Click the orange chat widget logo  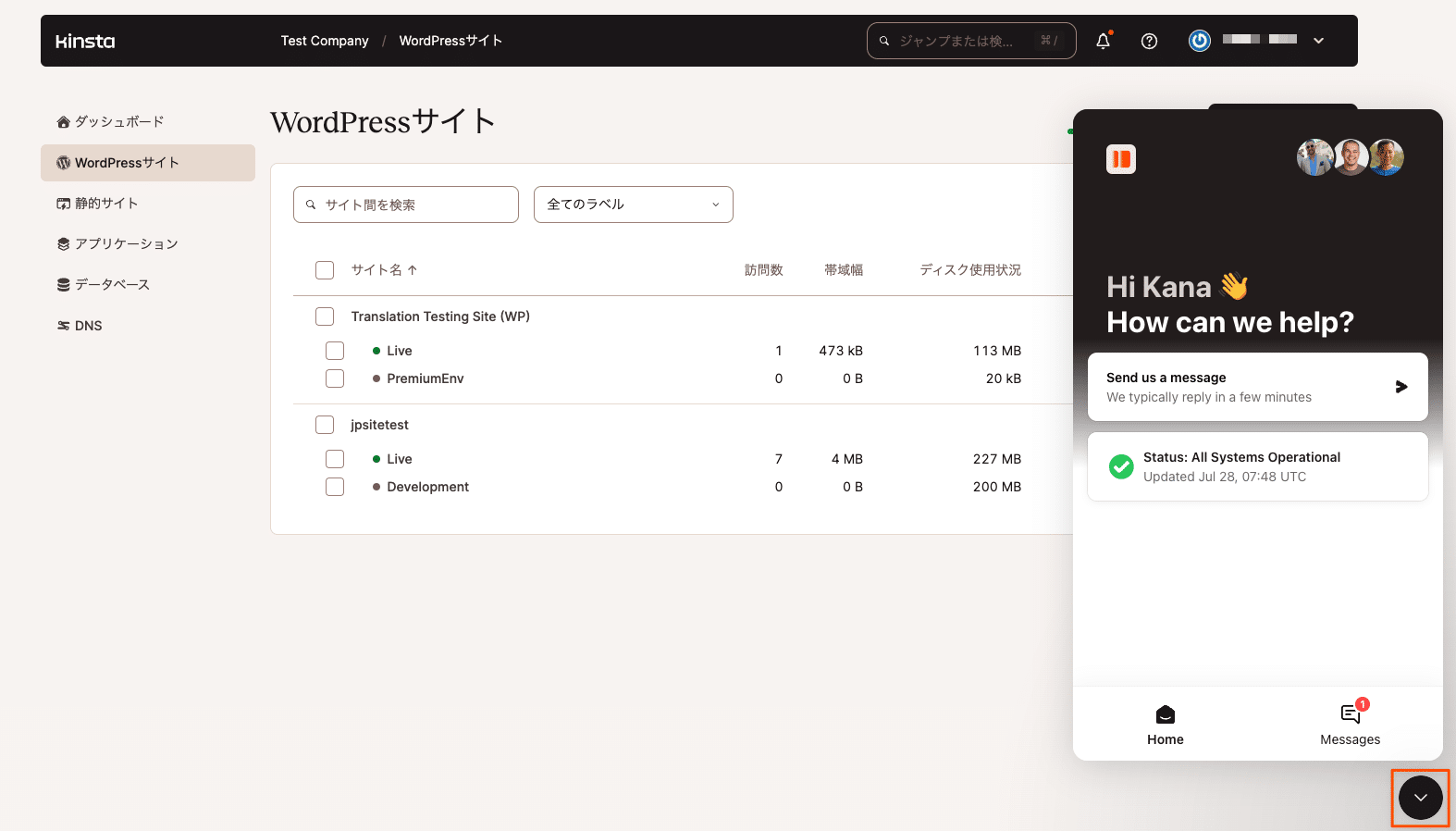1121,159
